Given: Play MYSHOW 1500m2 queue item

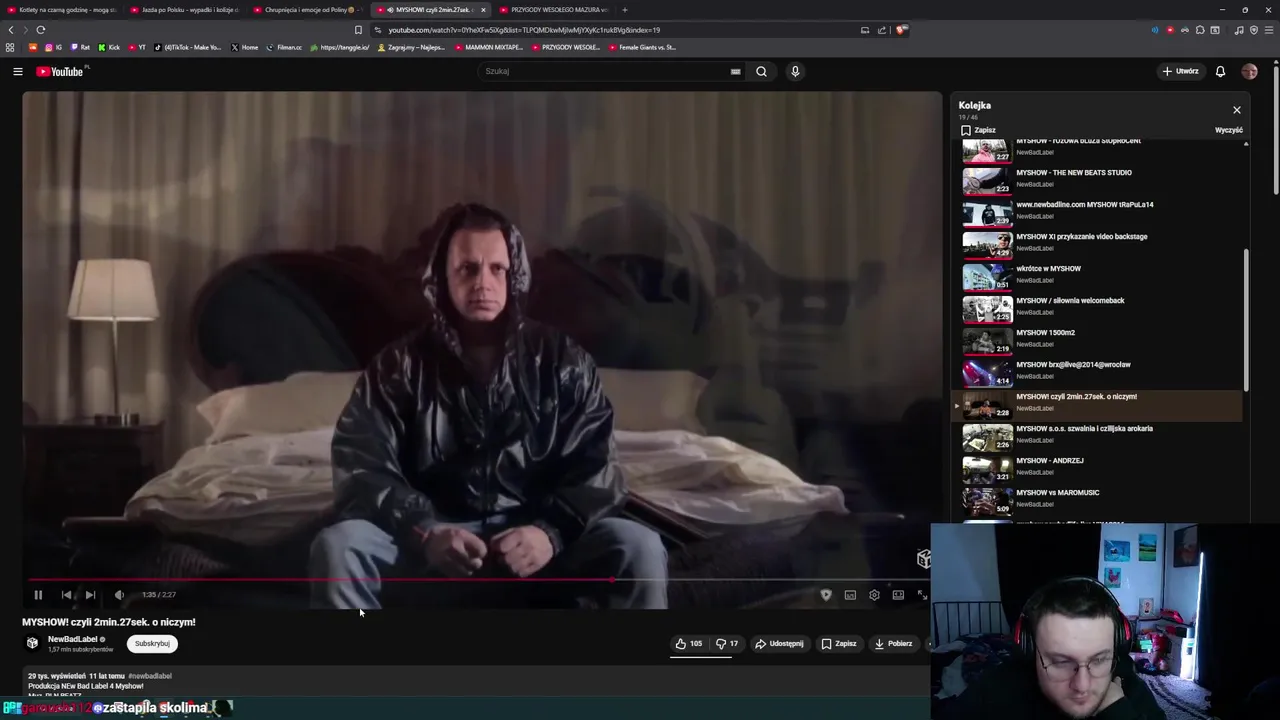Looking at the screenshot, I should point(1102,339).
